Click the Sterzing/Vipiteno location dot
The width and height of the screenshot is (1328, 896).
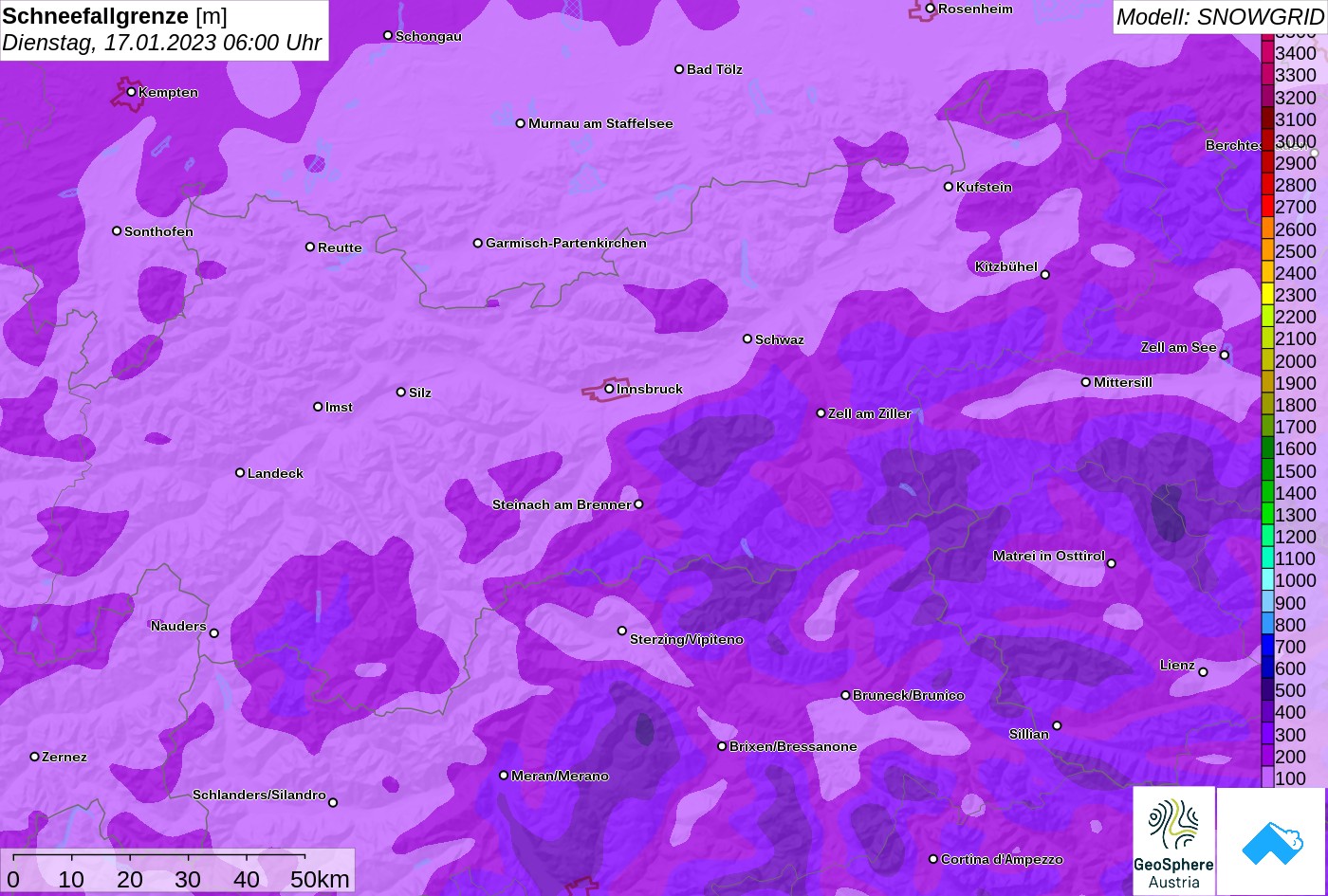(x=622, y=631)
